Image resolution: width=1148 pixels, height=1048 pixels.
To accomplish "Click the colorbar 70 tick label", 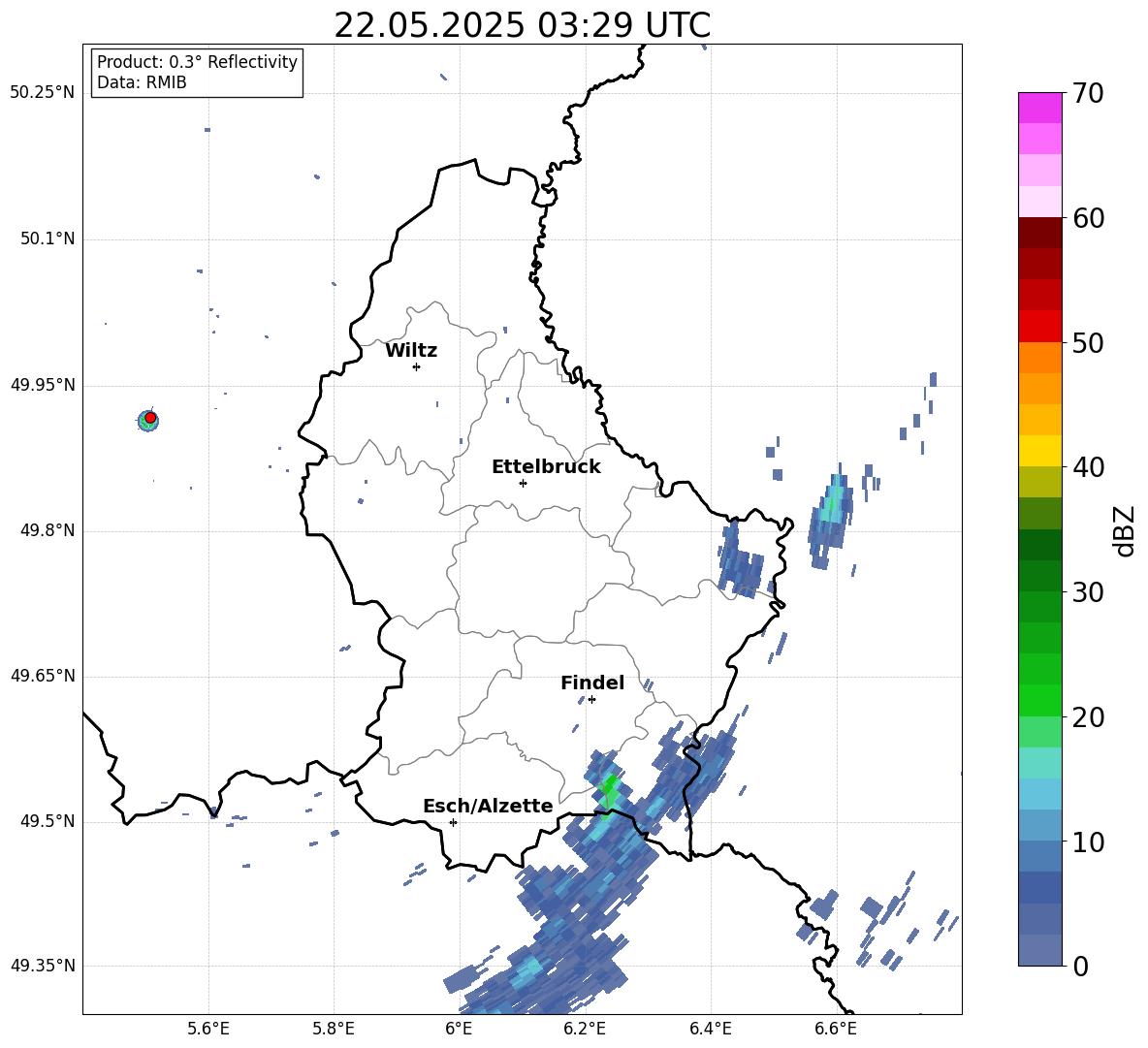I will click(x=1088, y=93).
